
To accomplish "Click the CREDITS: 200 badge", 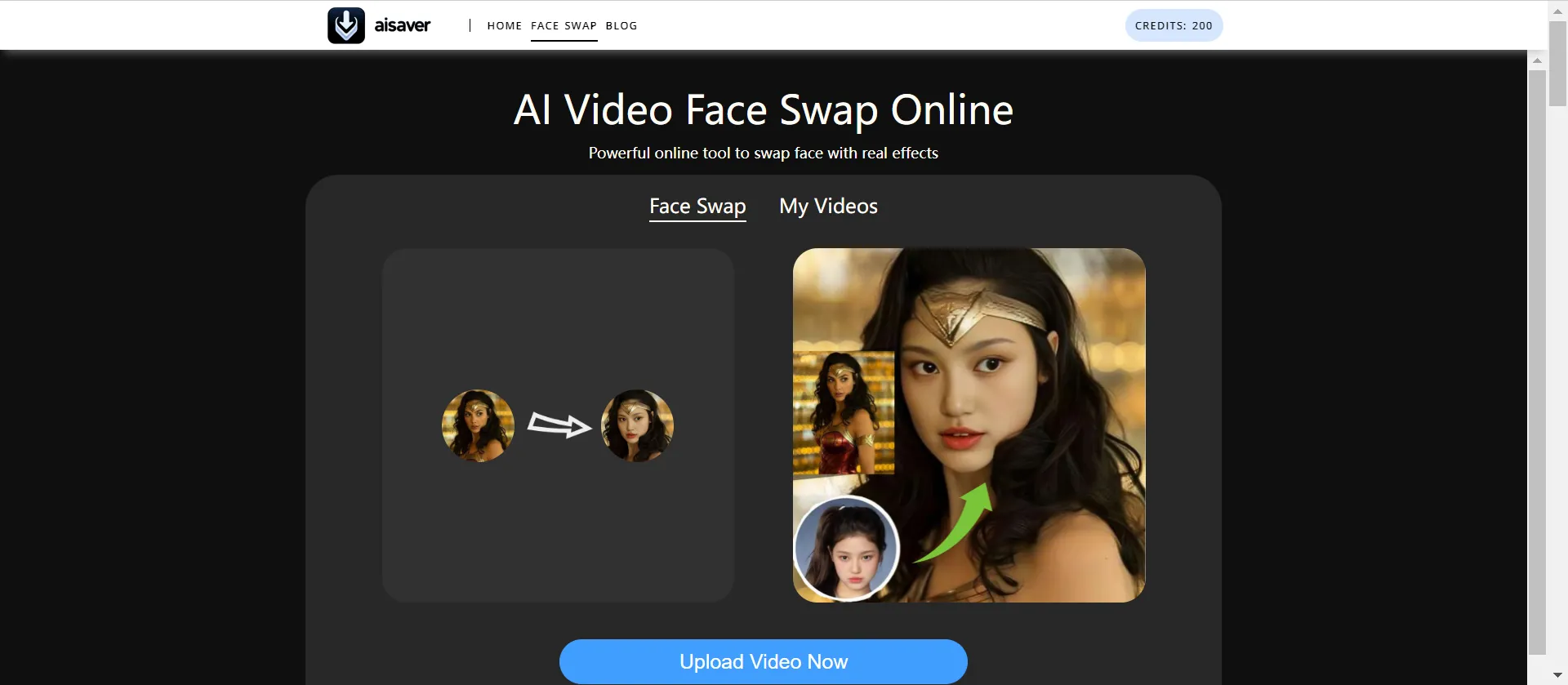I will click(x=1174, y=25).
